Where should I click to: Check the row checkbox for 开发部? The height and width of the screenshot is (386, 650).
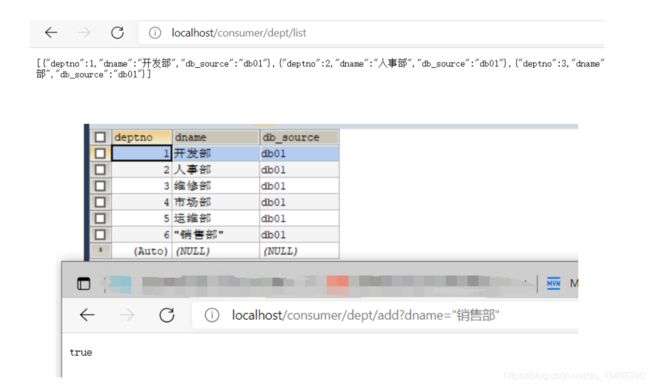point(100,153)
